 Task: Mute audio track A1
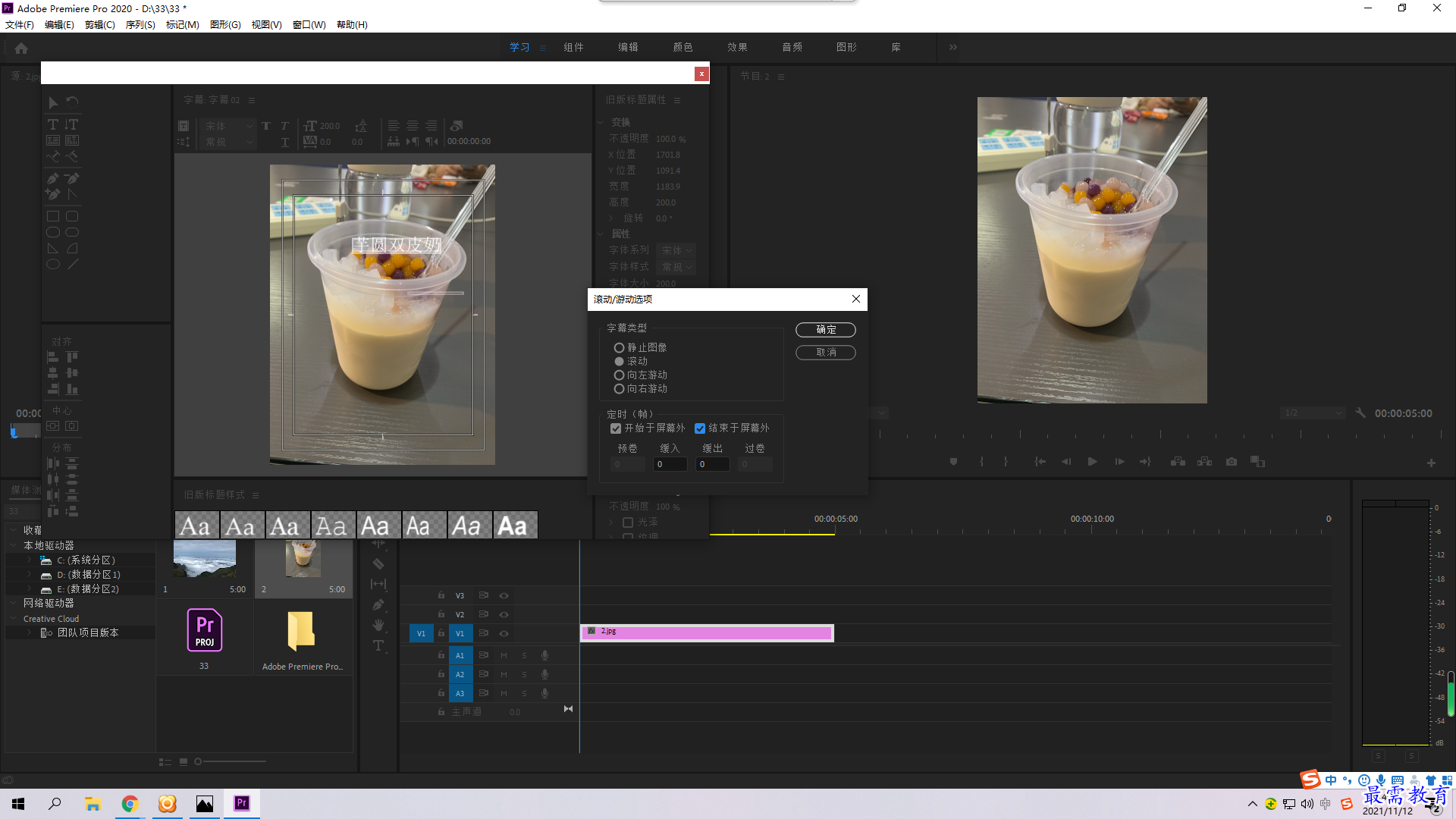[x=504, y=655]
